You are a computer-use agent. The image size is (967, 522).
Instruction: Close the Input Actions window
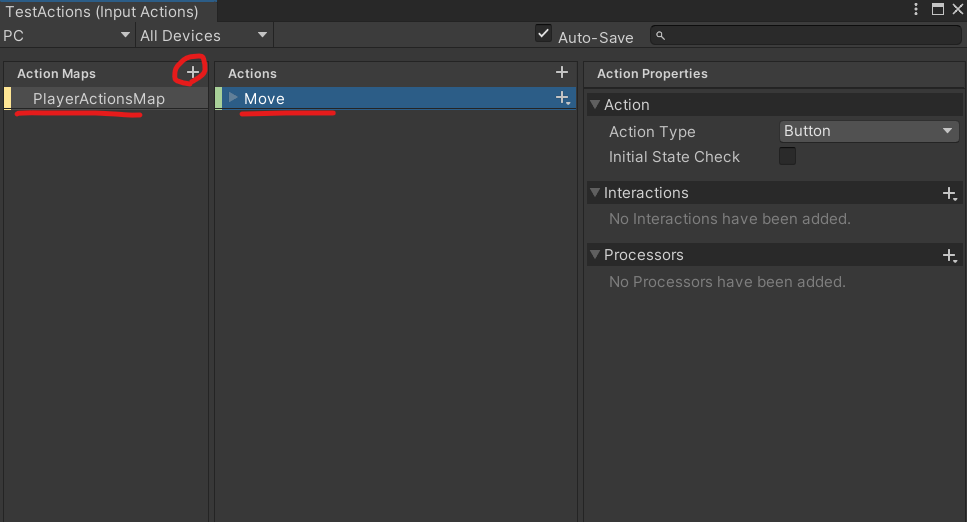click(958, 9)
